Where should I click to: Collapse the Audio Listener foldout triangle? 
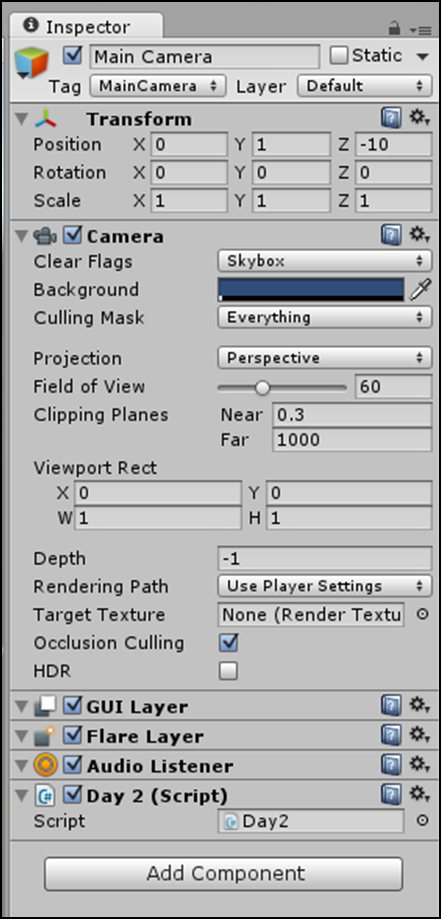point(22,765)
